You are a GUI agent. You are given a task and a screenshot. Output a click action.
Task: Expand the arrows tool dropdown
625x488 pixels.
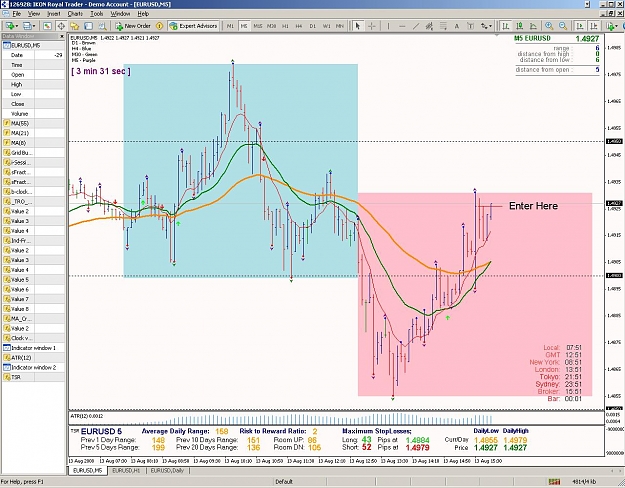(490, 26)
